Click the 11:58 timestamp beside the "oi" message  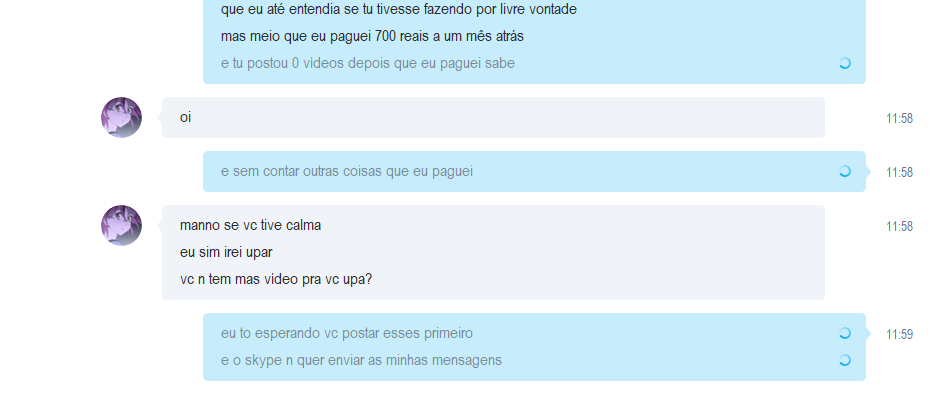click(x=899, y=119)
